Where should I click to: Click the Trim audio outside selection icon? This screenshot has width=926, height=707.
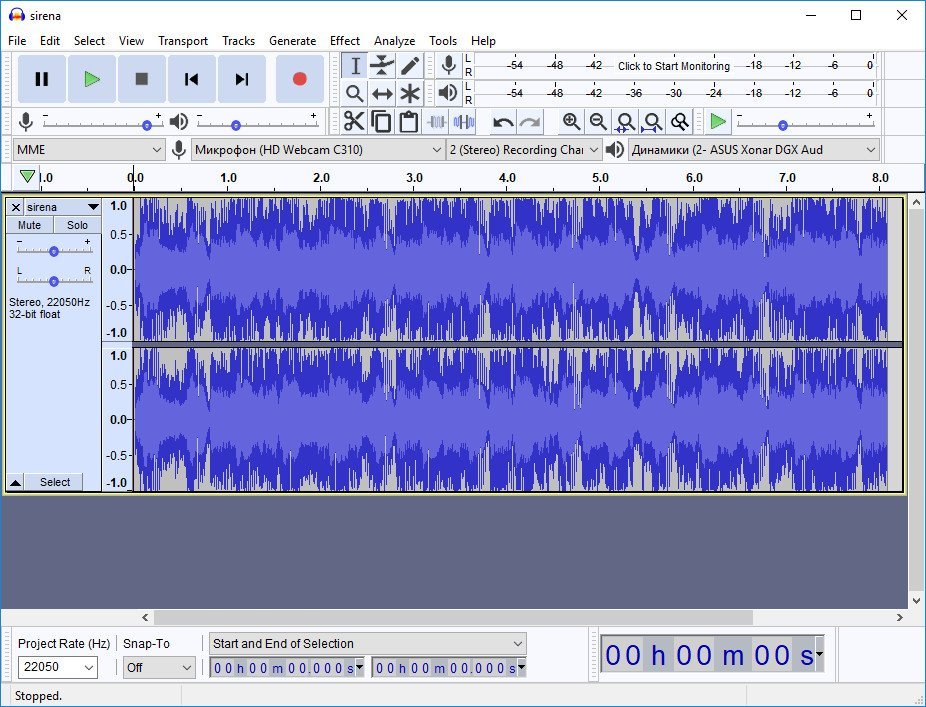(436, 122)
